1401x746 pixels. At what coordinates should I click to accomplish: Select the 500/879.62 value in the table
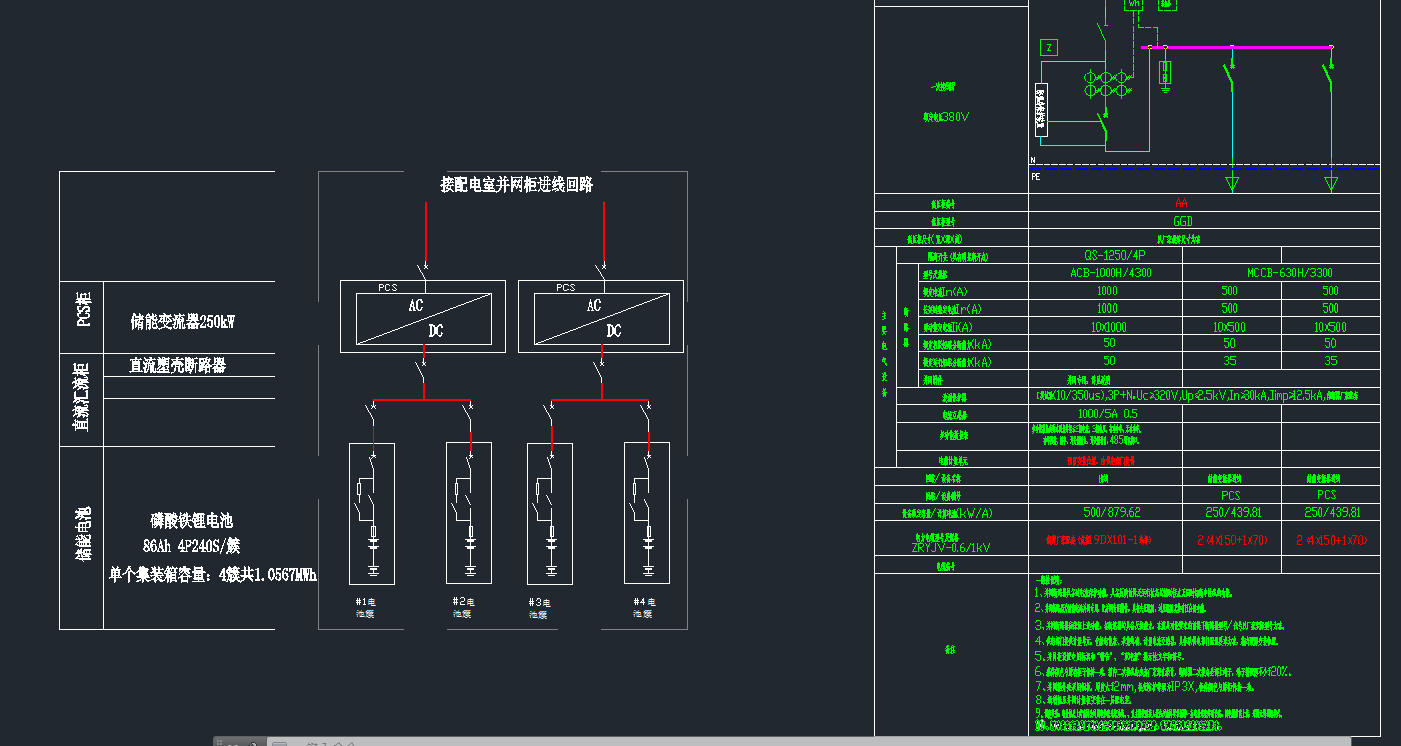tap(1106, 513)
